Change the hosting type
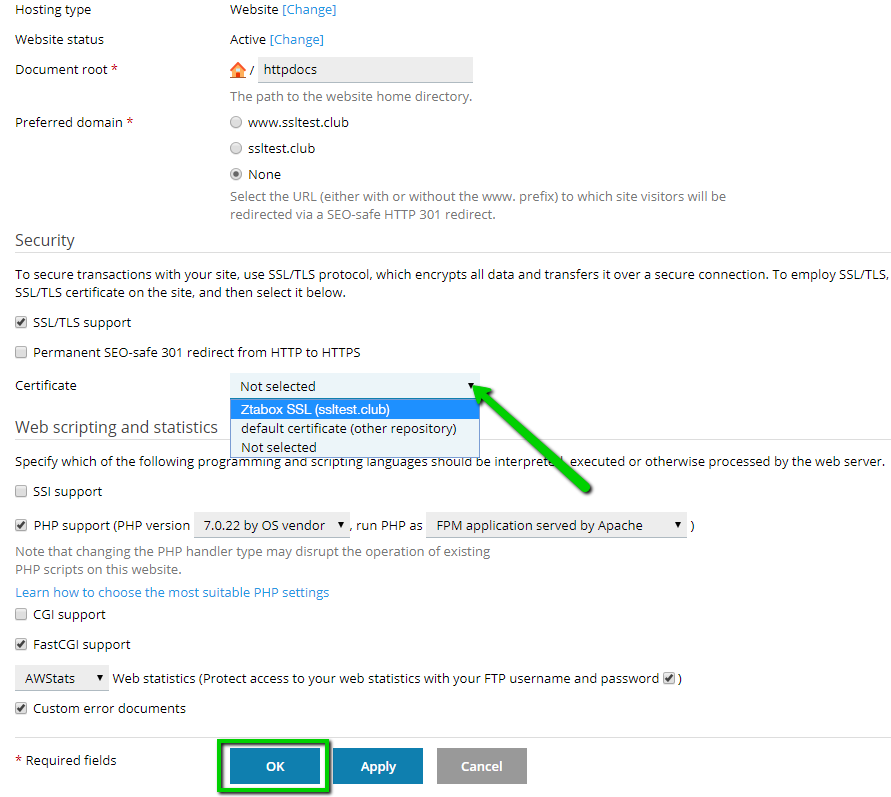891x797 pixels. coord(309,10)
